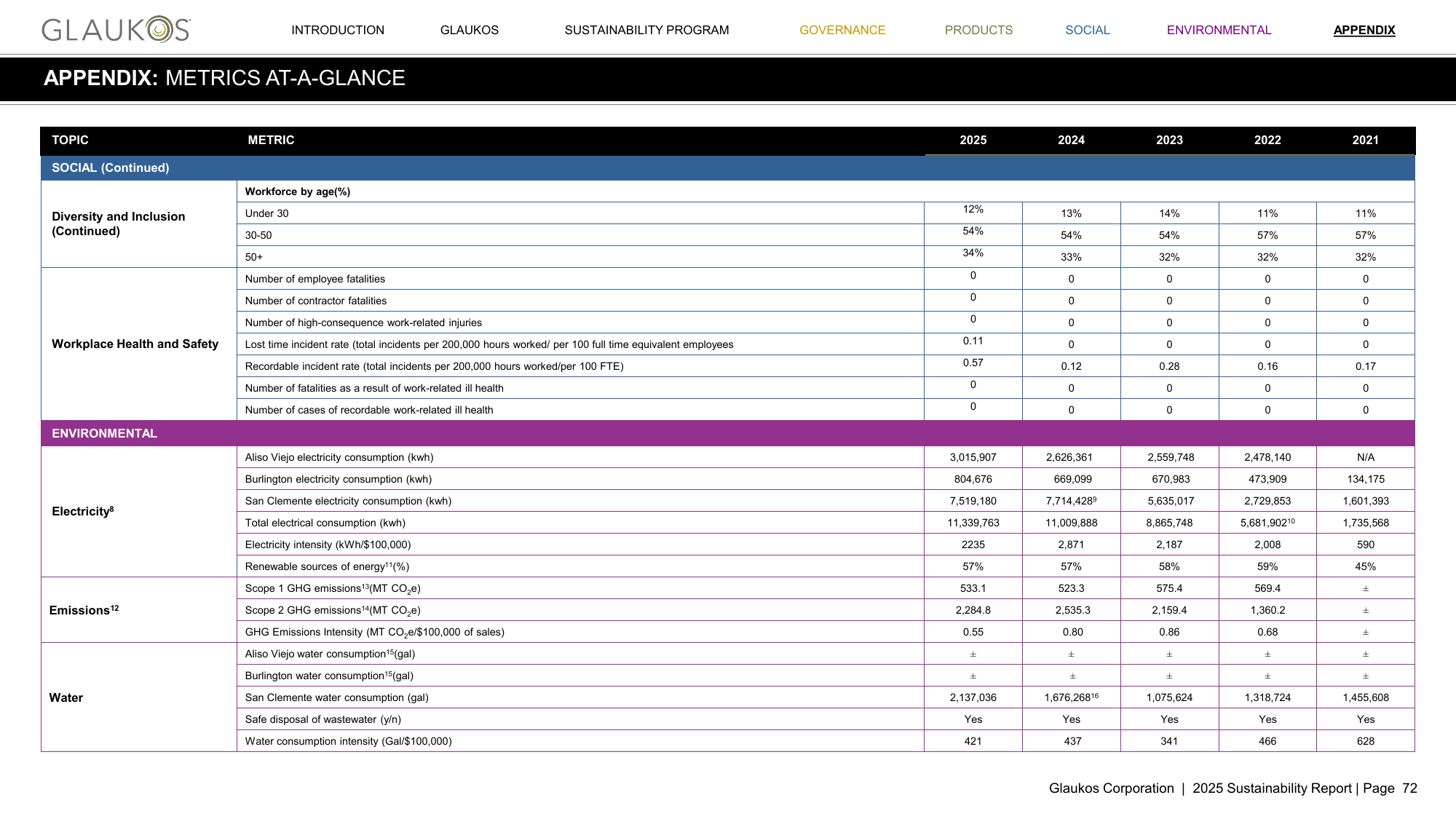Click the page footer Page 72 text
This screenshot has height=819, width=1456.
point(1390,788)
